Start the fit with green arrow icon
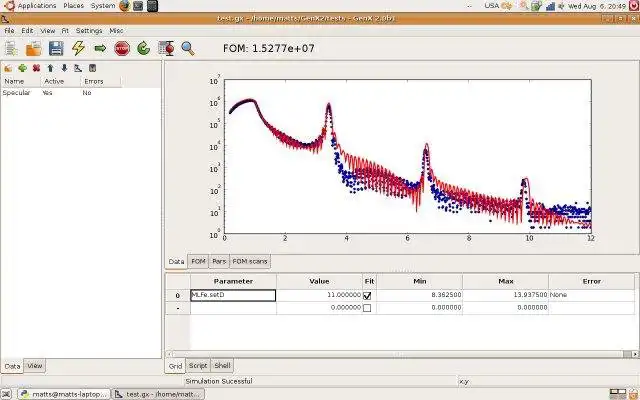 (x=100, y=49)
